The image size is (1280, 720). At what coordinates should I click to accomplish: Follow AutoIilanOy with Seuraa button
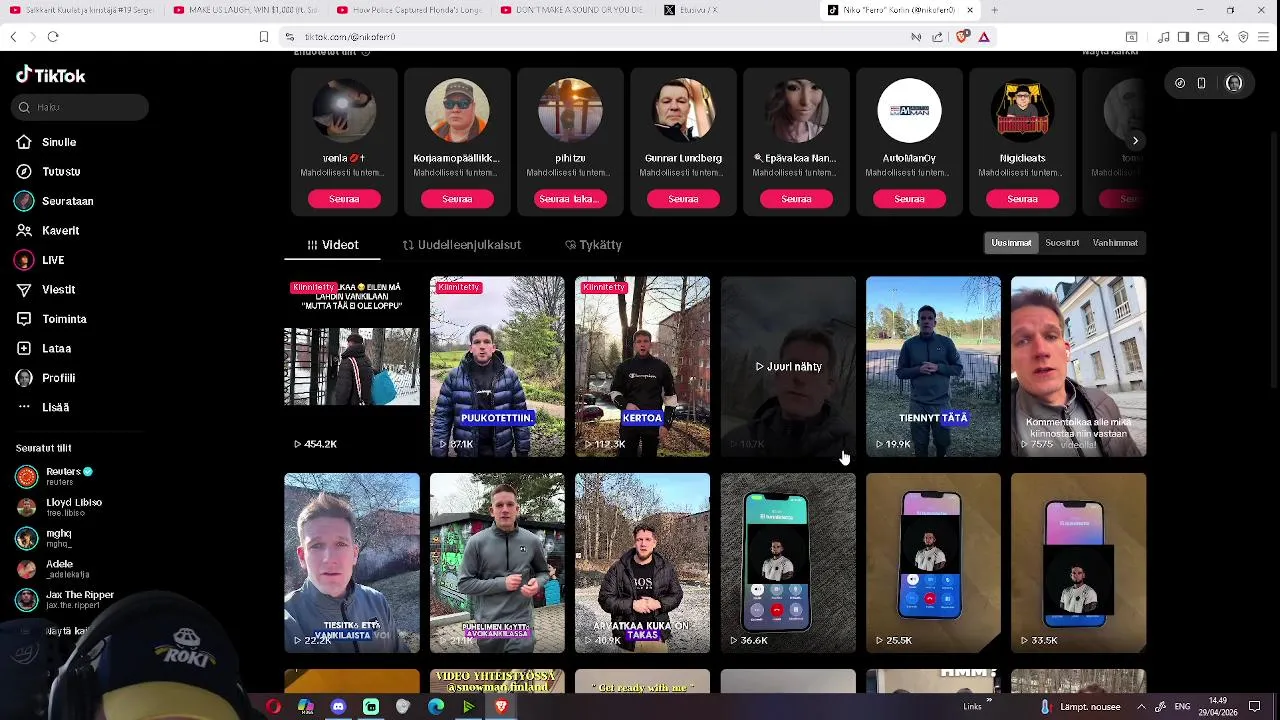click(x=909, y=199)
